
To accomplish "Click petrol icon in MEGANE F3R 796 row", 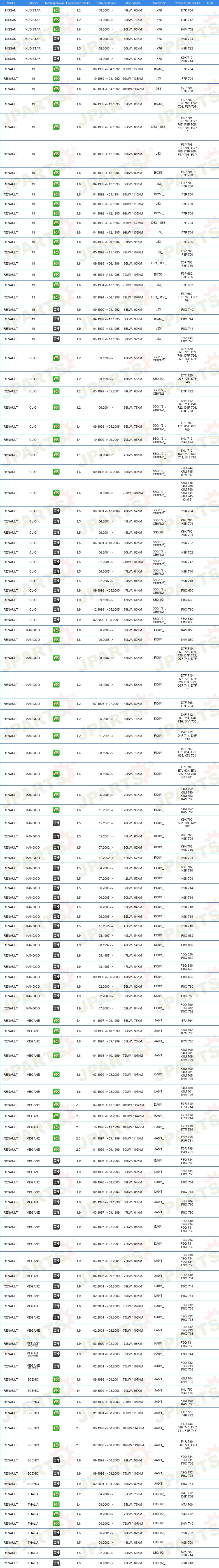I will point(56,1150).
